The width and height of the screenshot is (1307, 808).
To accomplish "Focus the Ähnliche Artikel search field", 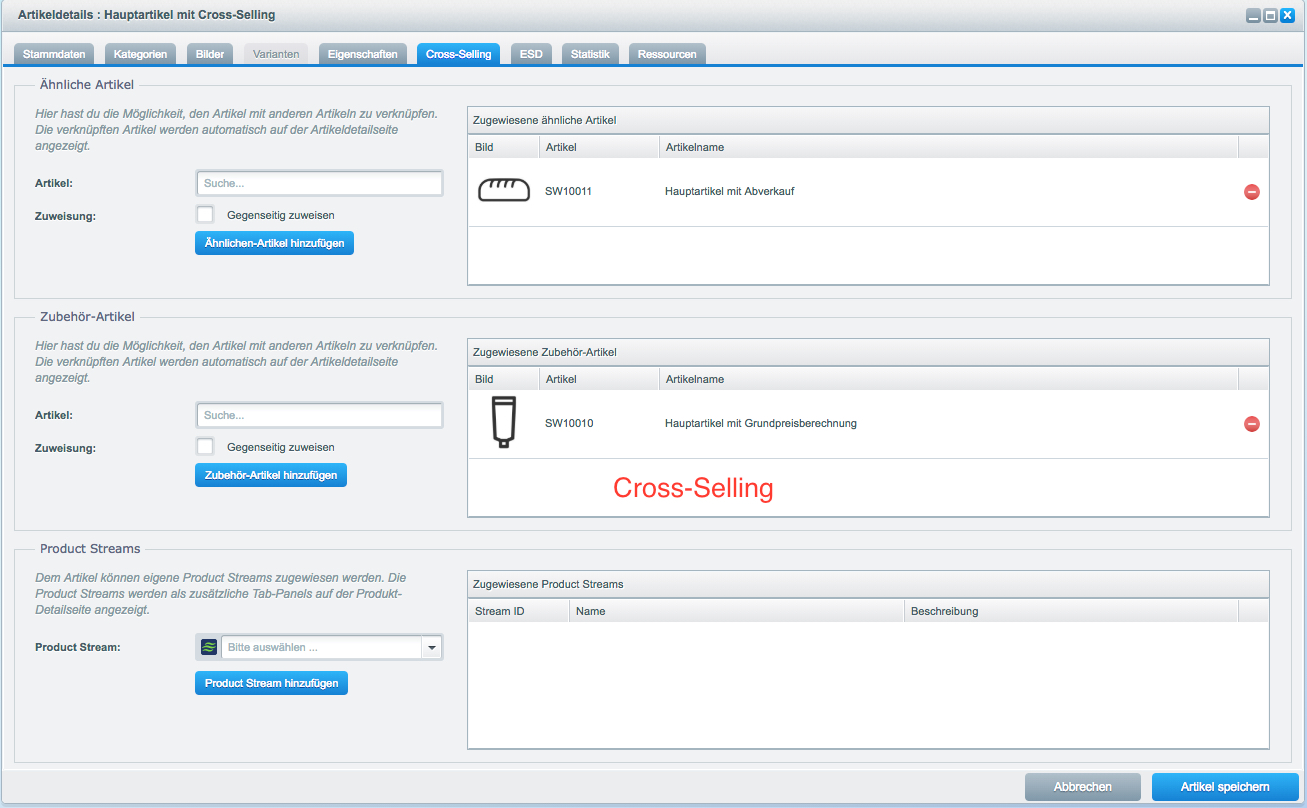I will [320, 183].
